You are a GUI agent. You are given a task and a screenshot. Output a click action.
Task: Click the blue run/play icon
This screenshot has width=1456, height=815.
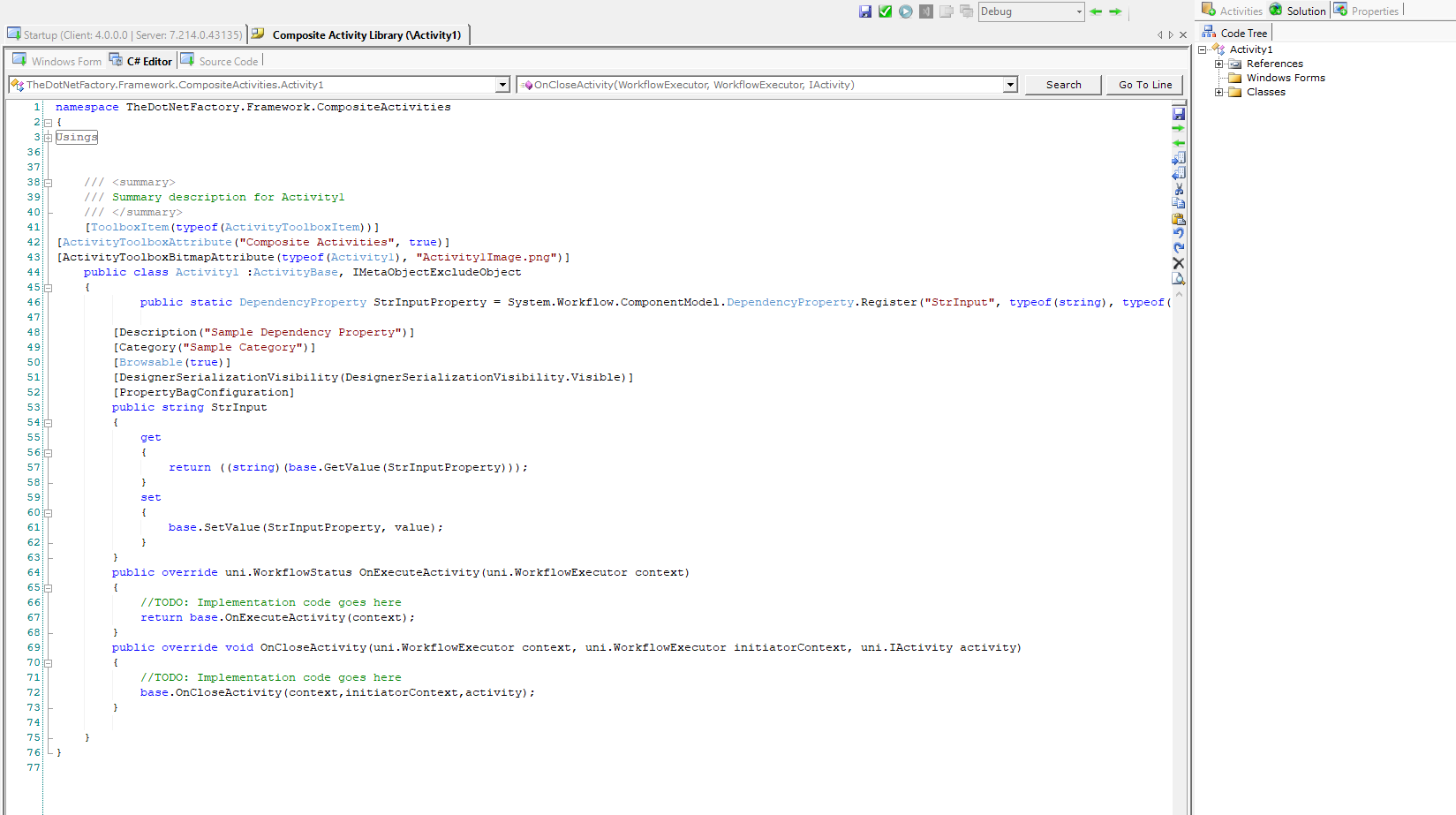tap(906, 11)
